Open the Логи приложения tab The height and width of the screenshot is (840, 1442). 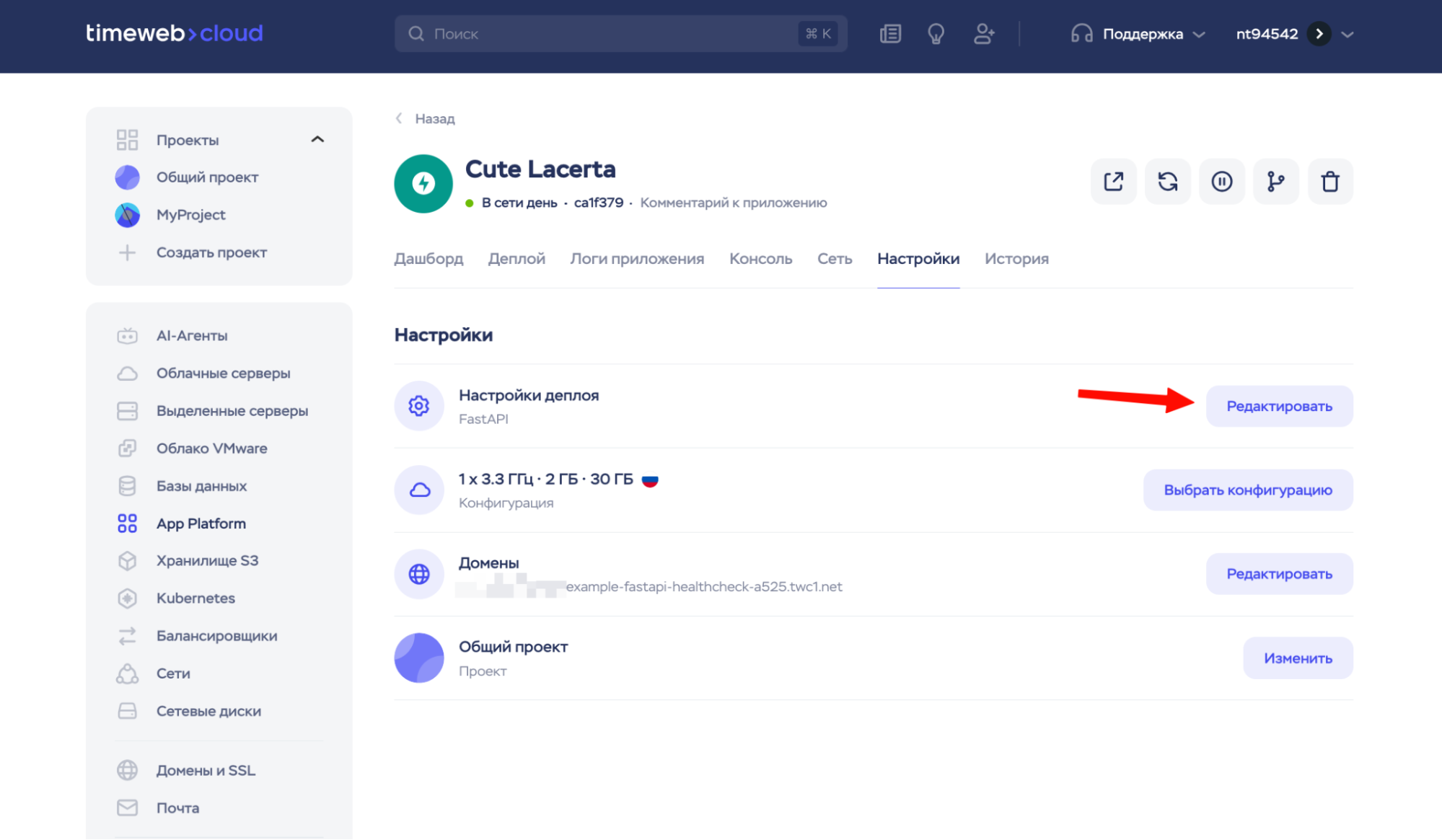click(637, 259)
